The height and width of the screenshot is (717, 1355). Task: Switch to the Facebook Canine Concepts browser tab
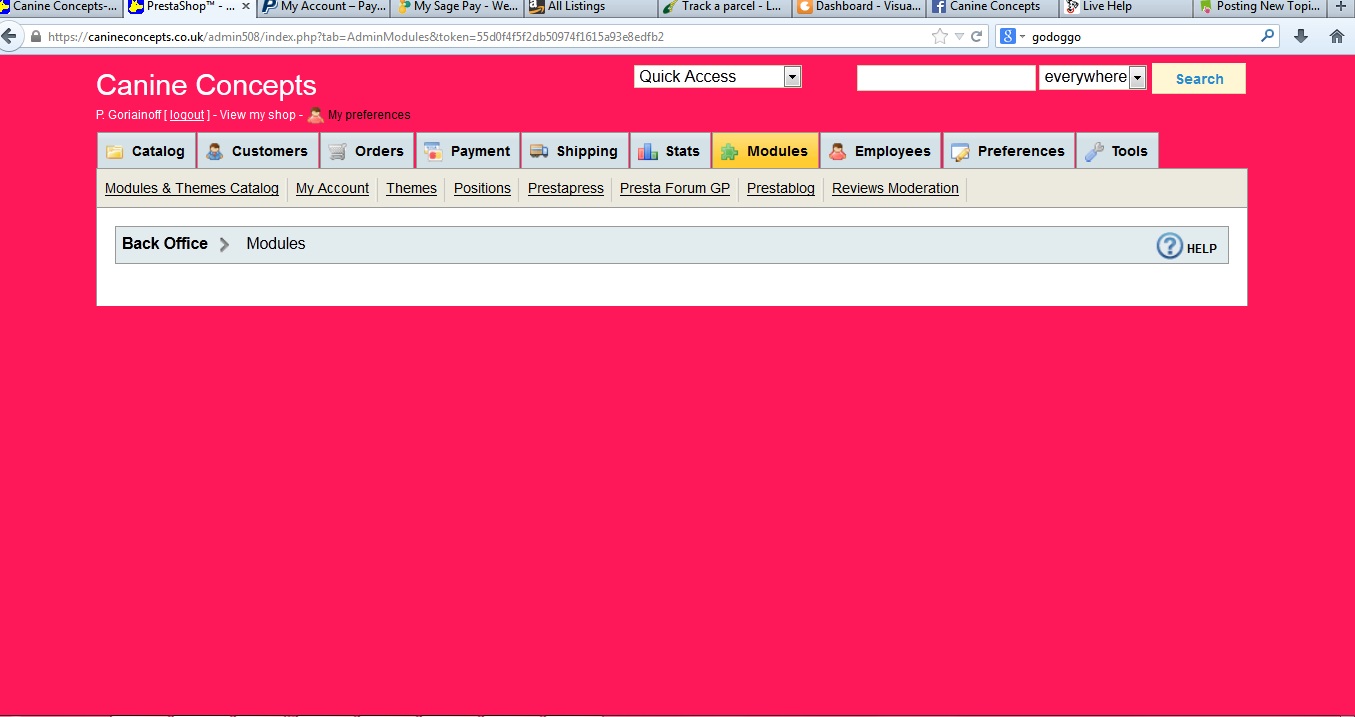[x=991, y=7]
